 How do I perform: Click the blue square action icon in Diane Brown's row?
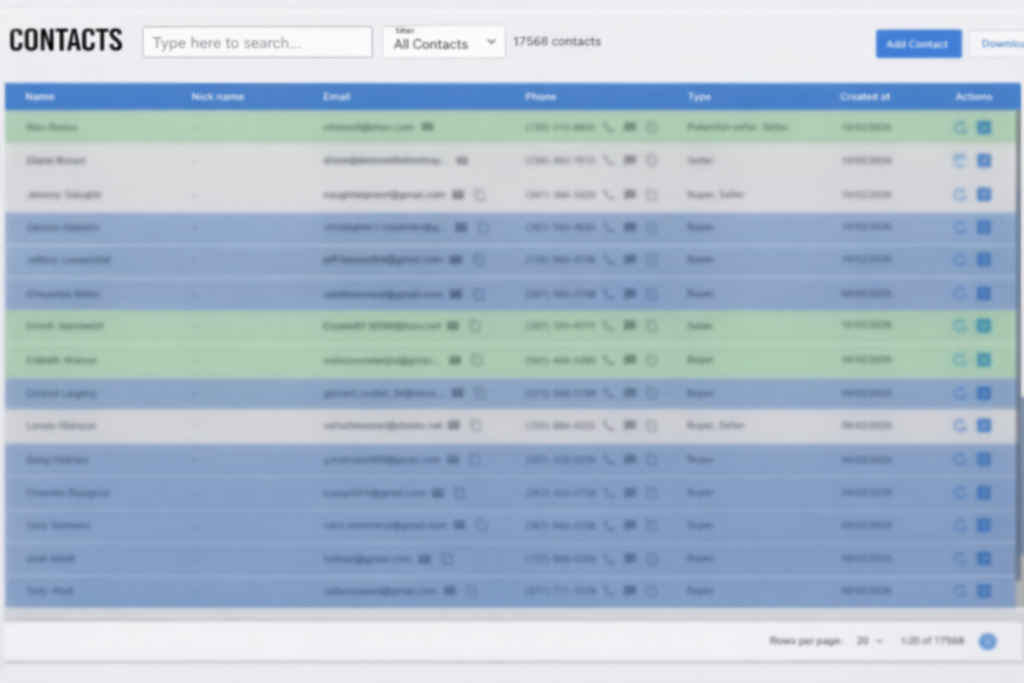coord(984,160)
